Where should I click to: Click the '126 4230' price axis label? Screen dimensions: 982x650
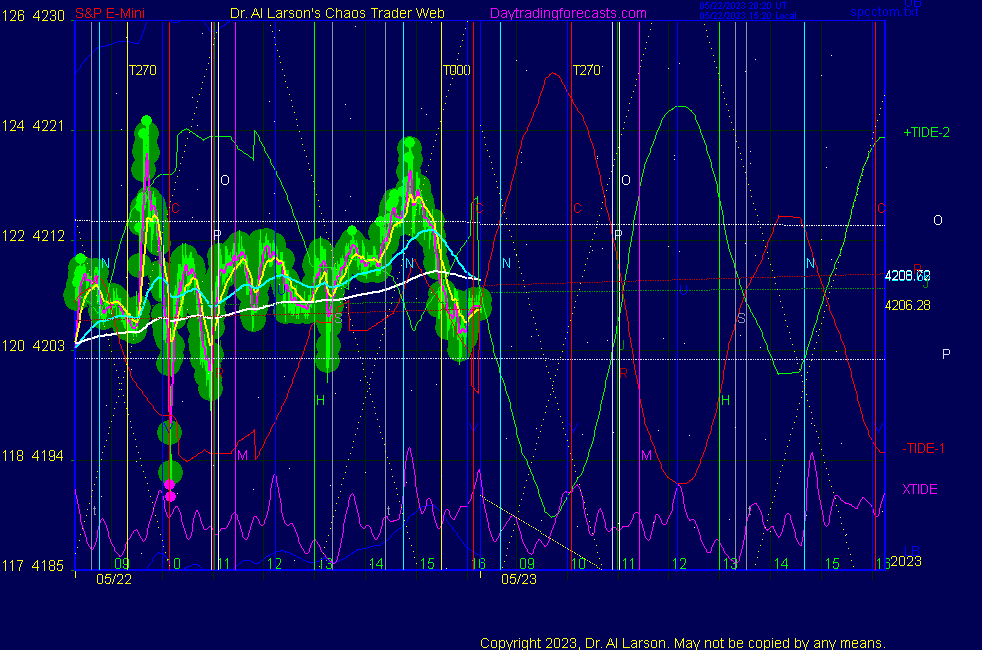click(x=33, y=16)
